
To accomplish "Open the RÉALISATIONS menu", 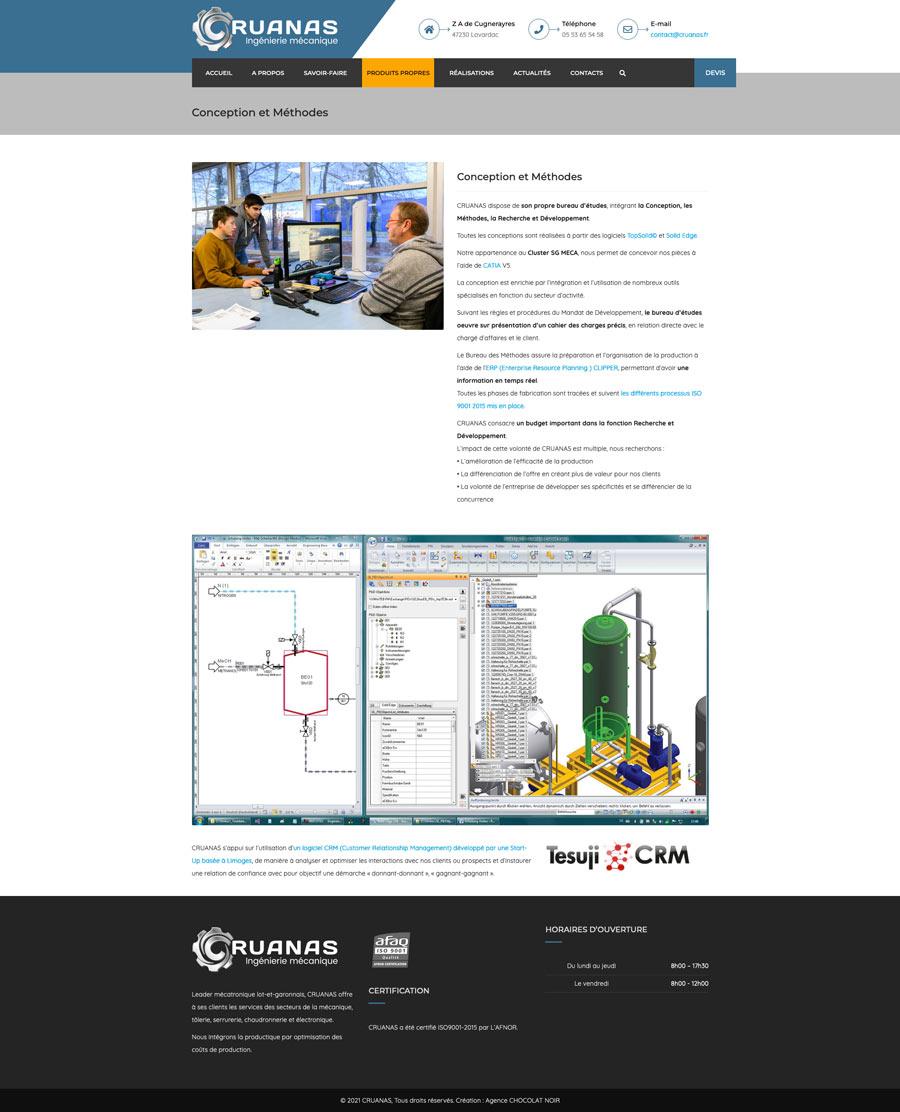I will pyautogui.click(x=471, y=73).
